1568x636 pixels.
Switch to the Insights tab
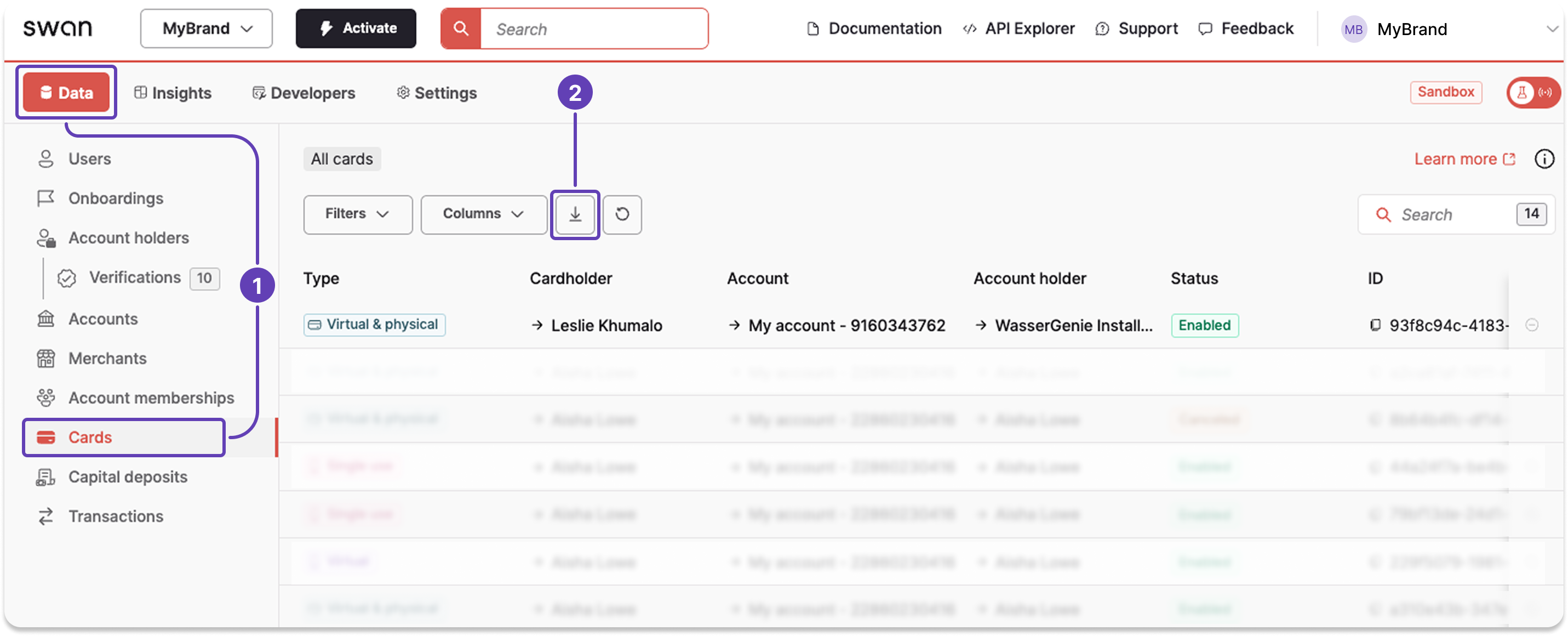coord(173,93)
